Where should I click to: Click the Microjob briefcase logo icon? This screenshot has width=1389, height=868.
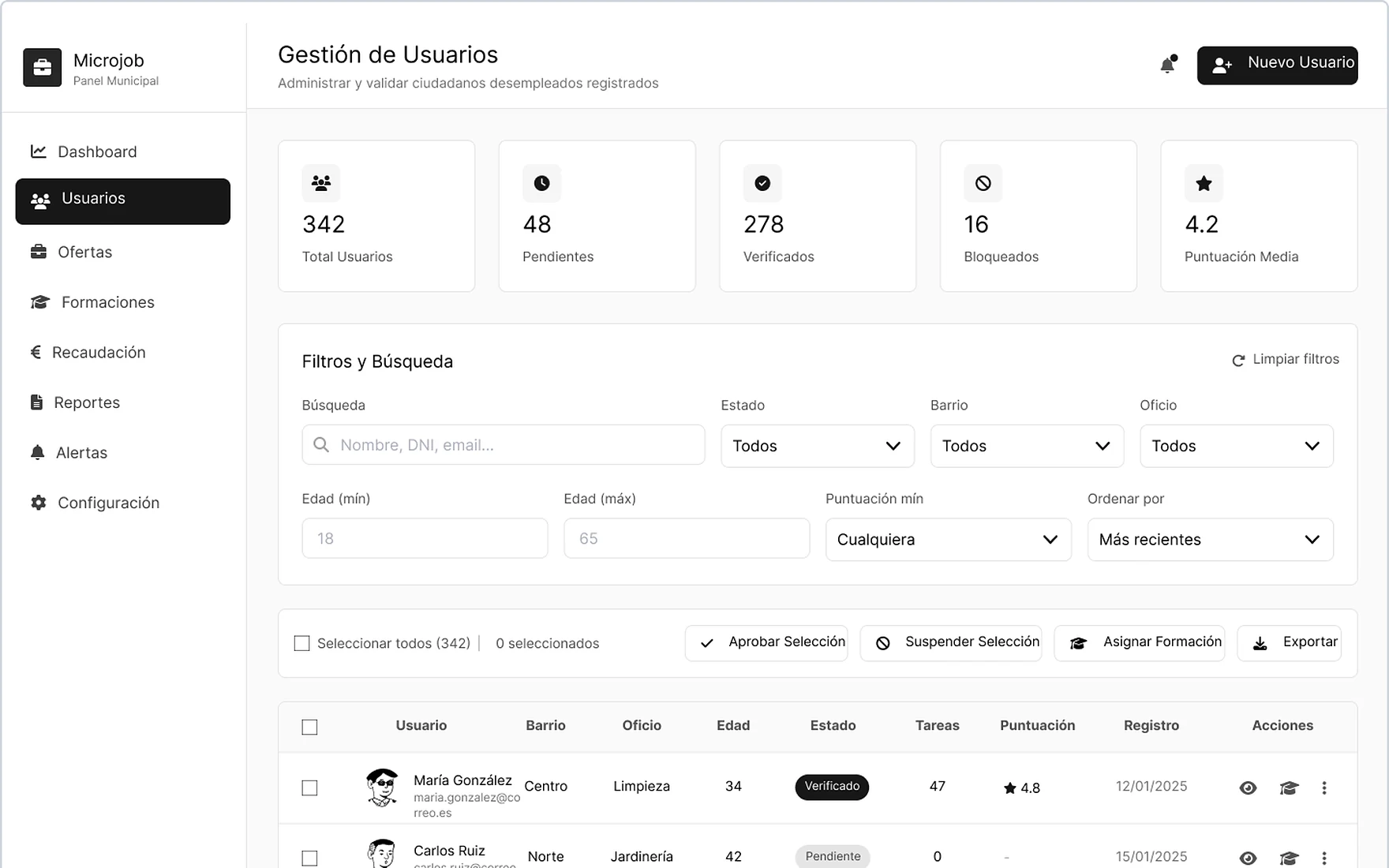pyautogui.click(x=43, y=68)
